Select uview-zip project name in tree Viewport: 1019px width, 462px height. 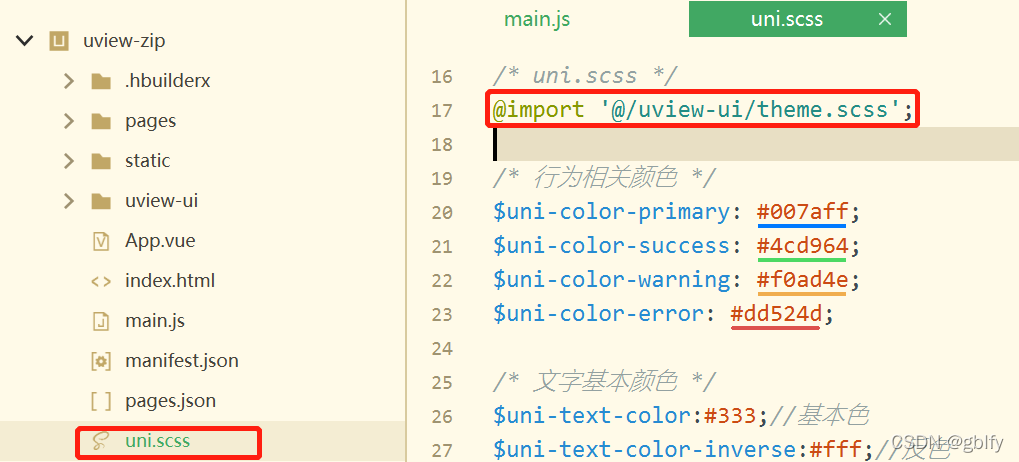[124, 42]
